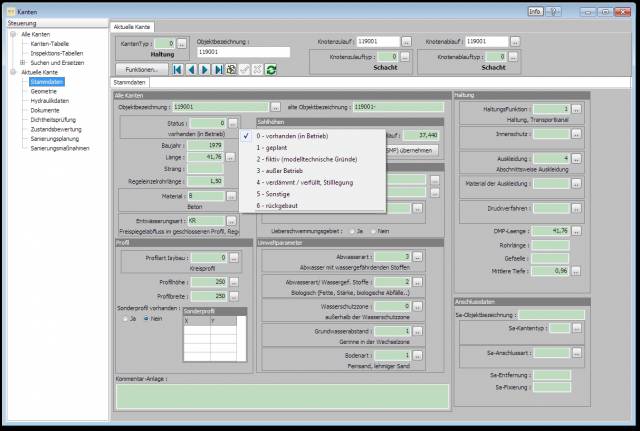Click the help question mark icon
This screenshot has height=431, width=640.
coord(554,10)
